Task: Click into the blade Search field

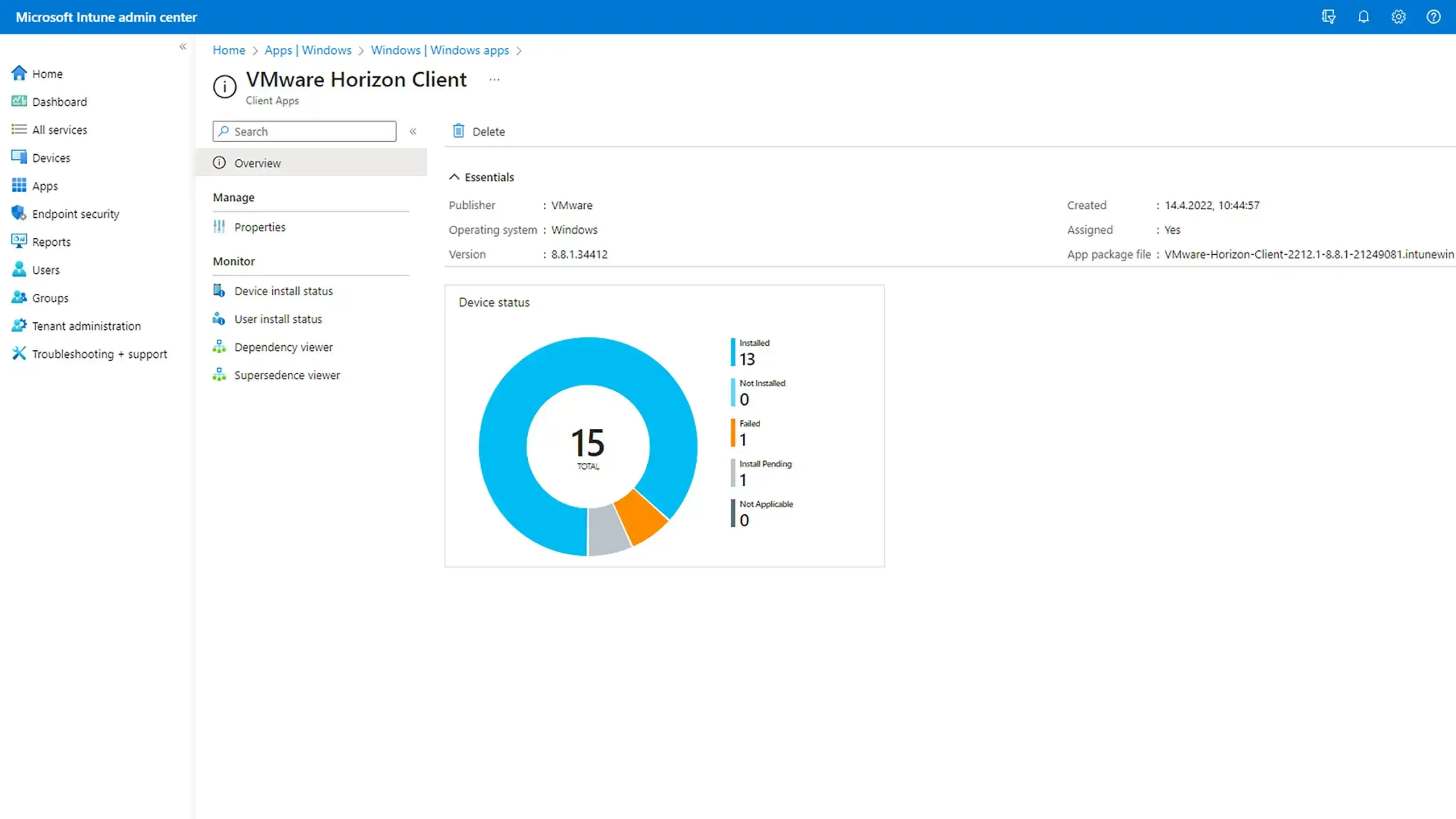Action: [304, 131]
